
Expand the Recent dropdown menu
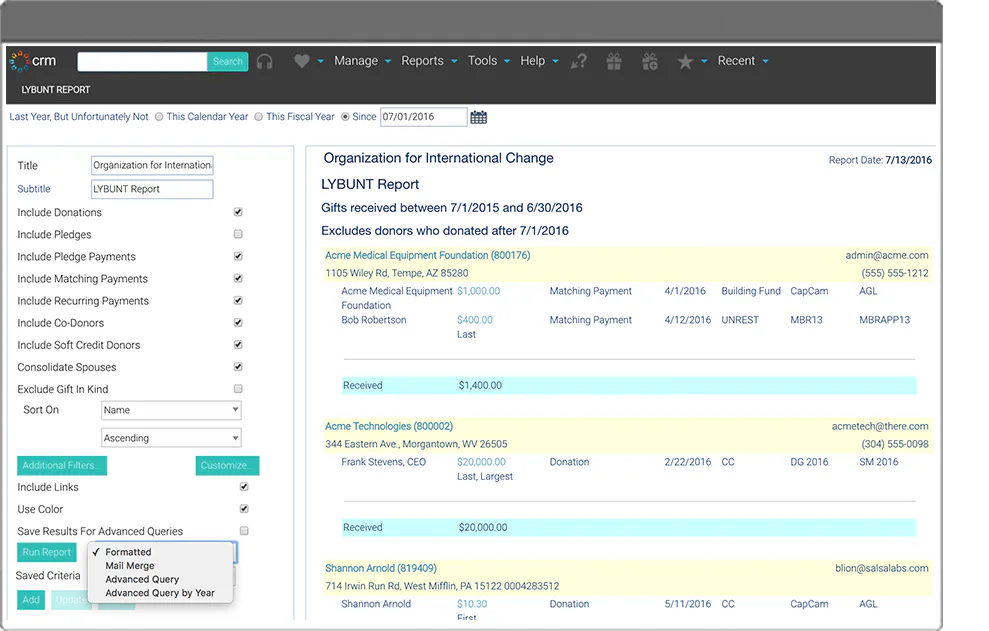743,61
